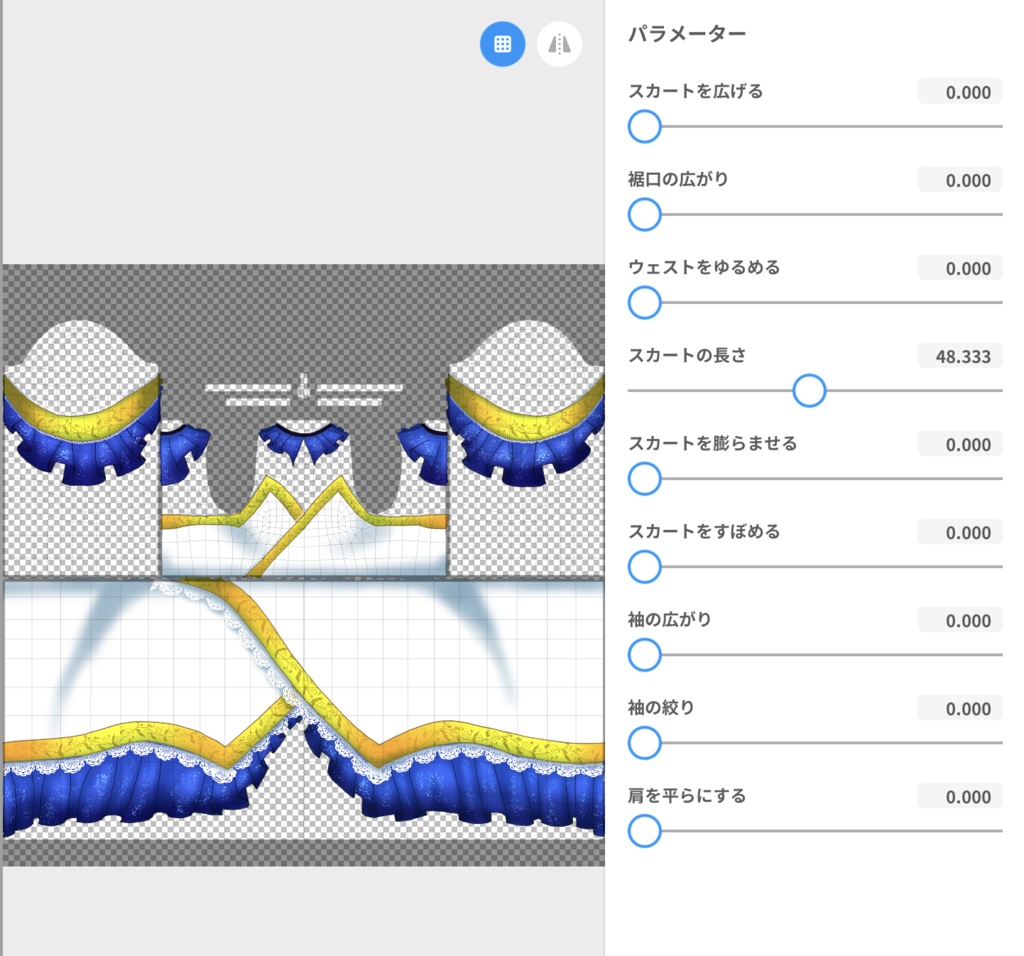The image size is (1024, 956).
Task: Edit the 袖の絞り value field
Action: click(959, 709)
